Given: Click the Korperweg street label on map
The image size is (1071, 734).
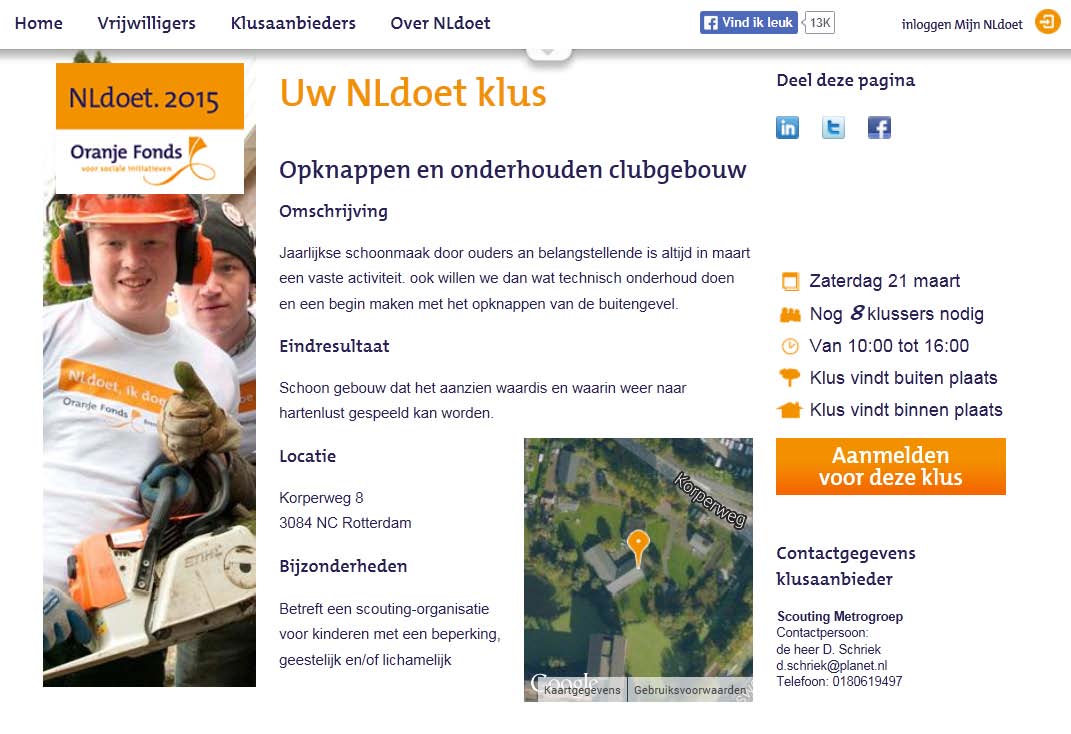Looking at the screenshot, I should (710, 500).
